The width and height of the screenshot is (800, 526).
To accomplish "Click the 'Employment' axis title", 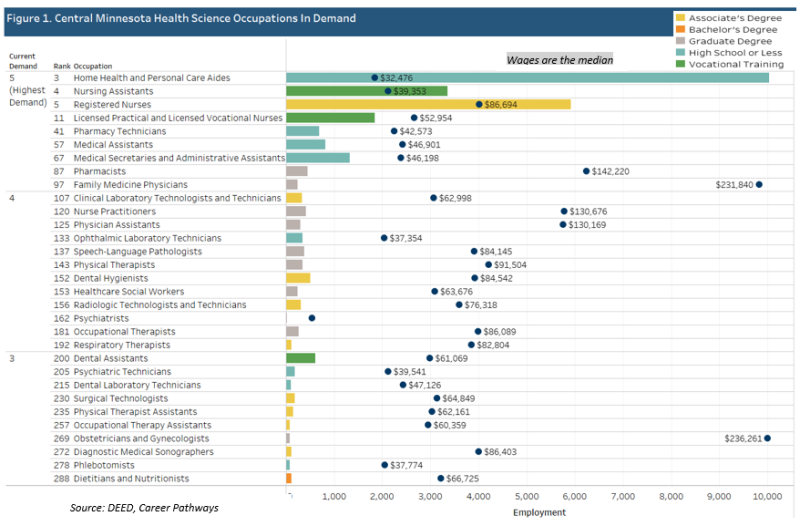I will [539, 512].
